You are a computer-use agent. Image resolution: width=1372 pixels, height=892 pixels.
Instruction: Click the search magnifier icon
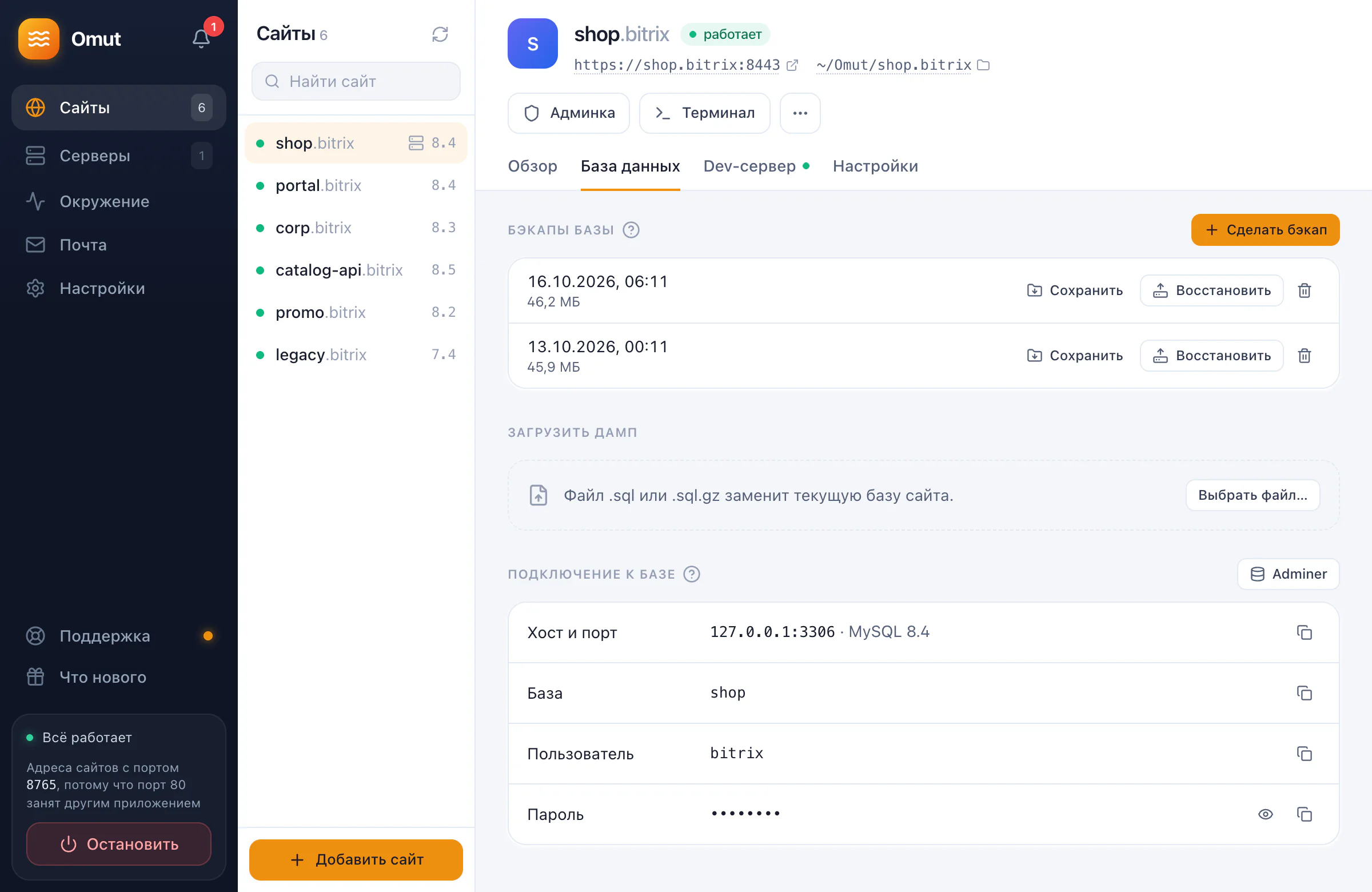(272, 81)
